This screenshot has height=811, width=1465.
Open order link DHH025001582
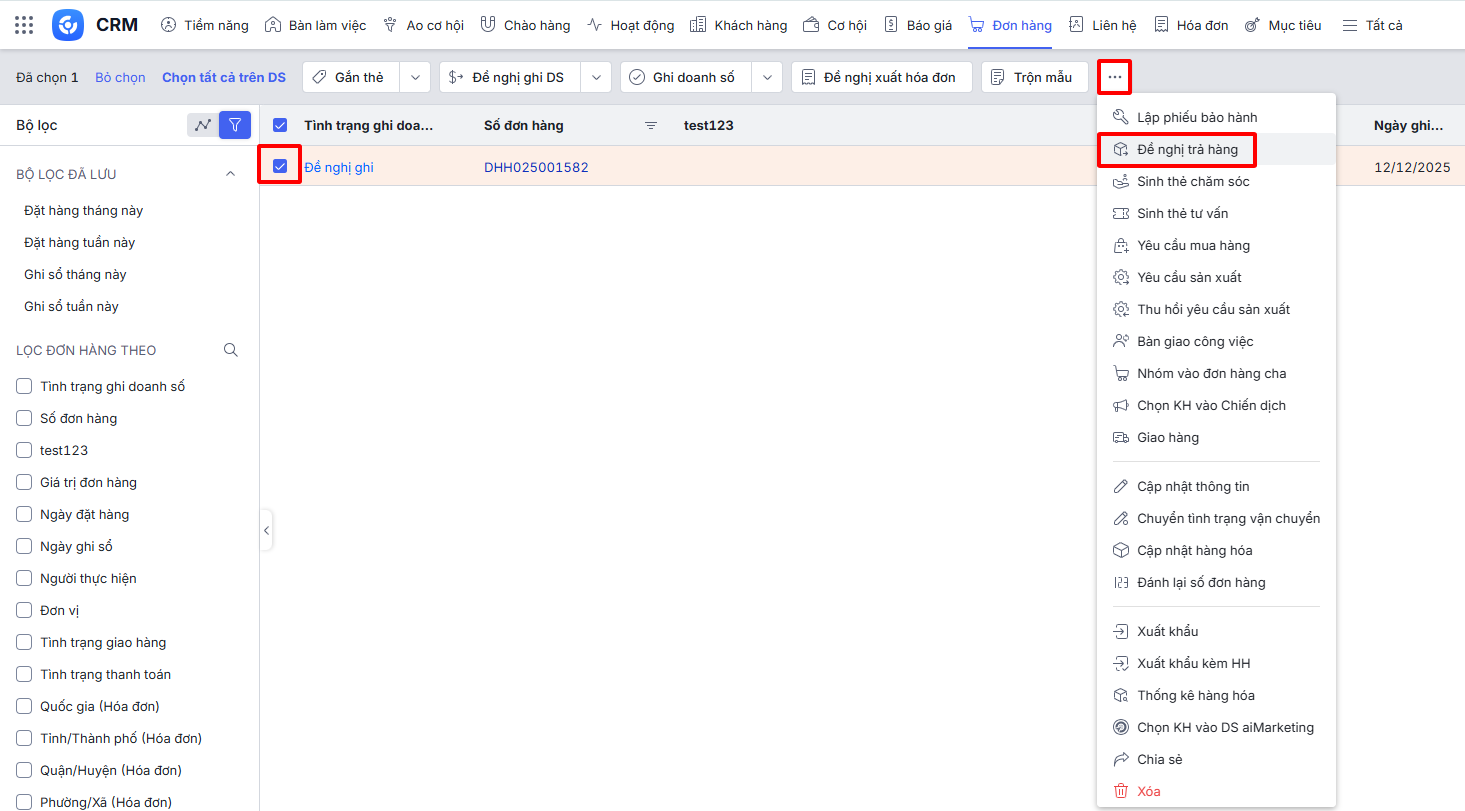pos(536,167)
